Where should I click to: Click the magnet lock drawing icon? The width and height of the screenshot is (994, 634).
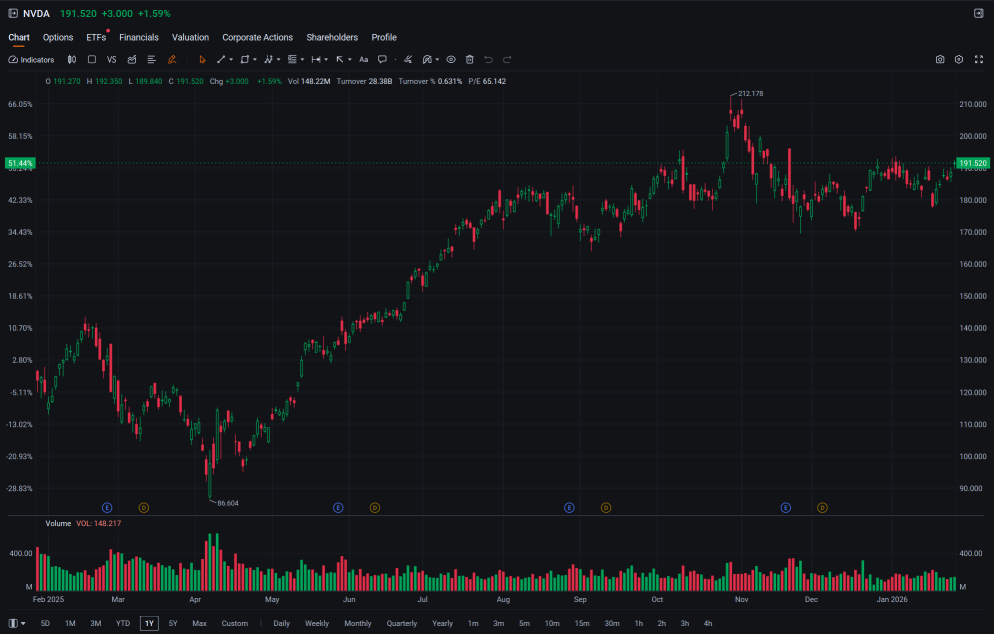coord(427,60)
